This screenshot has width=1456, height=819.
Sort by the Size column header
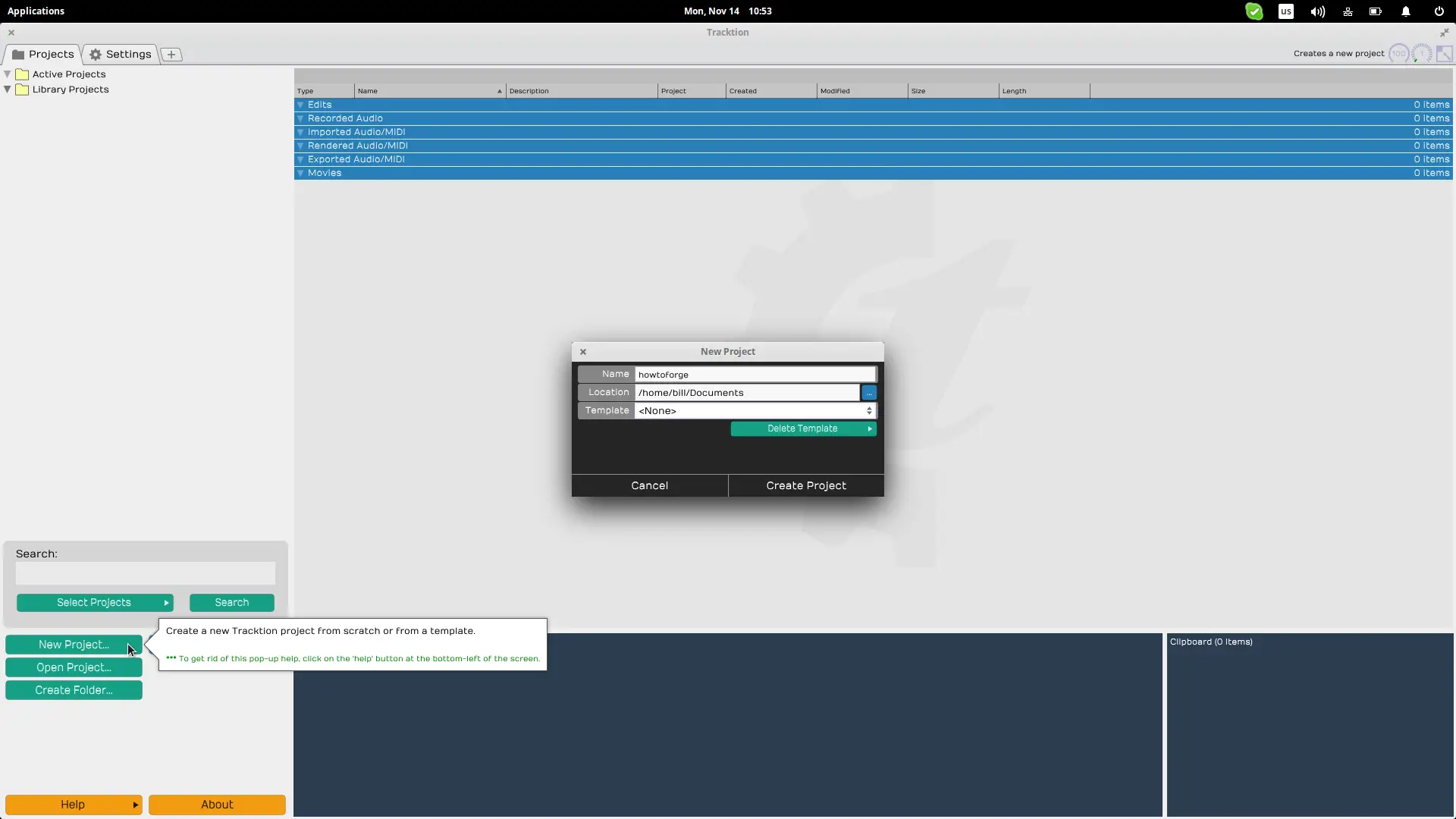(953, 91)
